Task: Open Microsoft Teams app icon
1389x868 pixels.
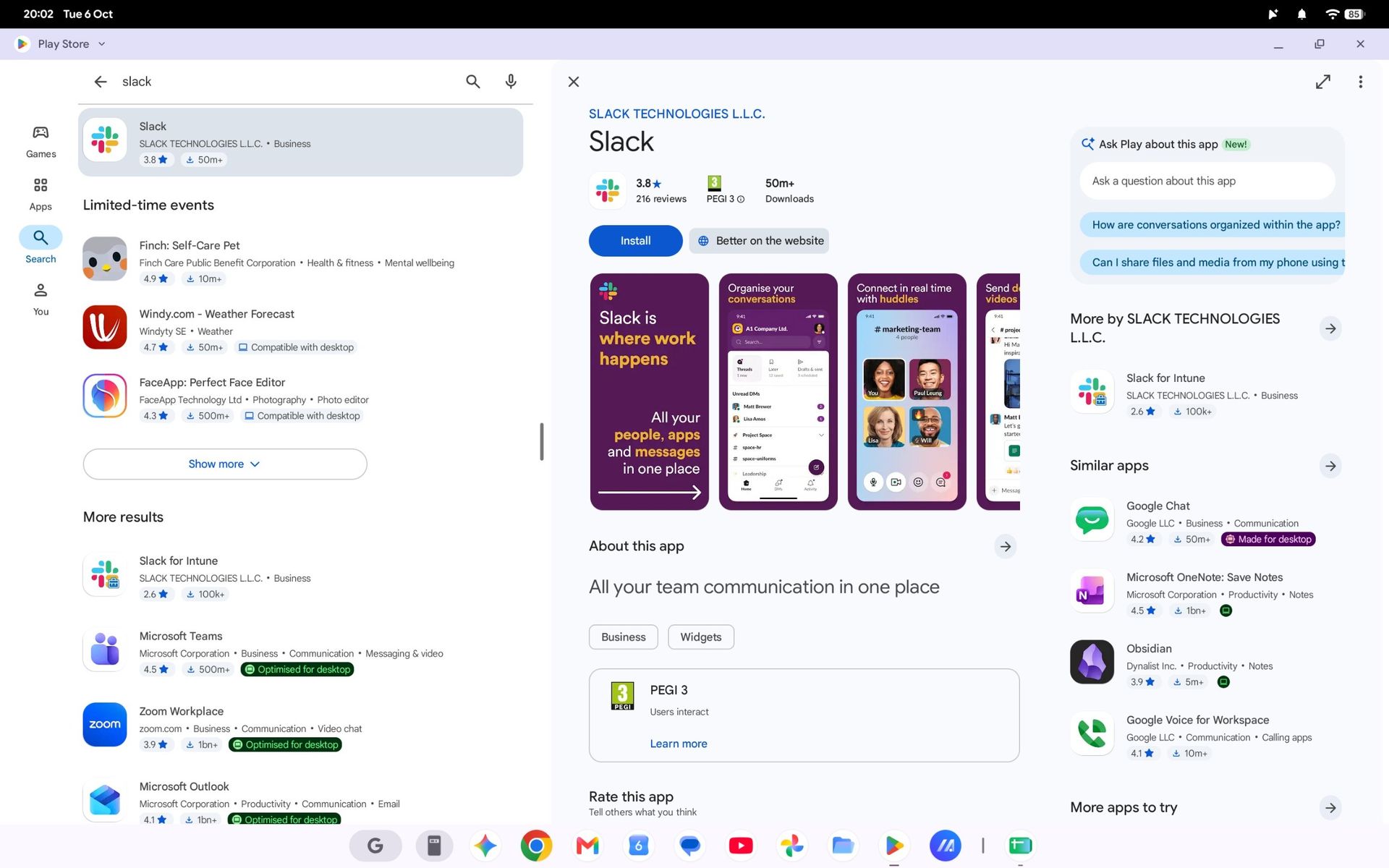Action: click(x=105, y=650)
